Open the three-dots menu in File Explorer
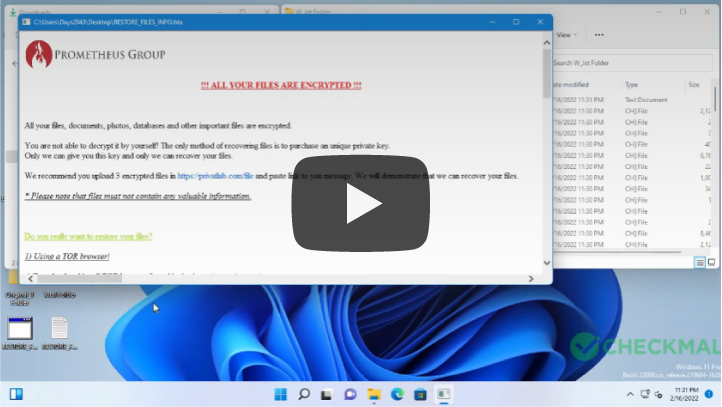The image size is (722, 407). point(599,35)
